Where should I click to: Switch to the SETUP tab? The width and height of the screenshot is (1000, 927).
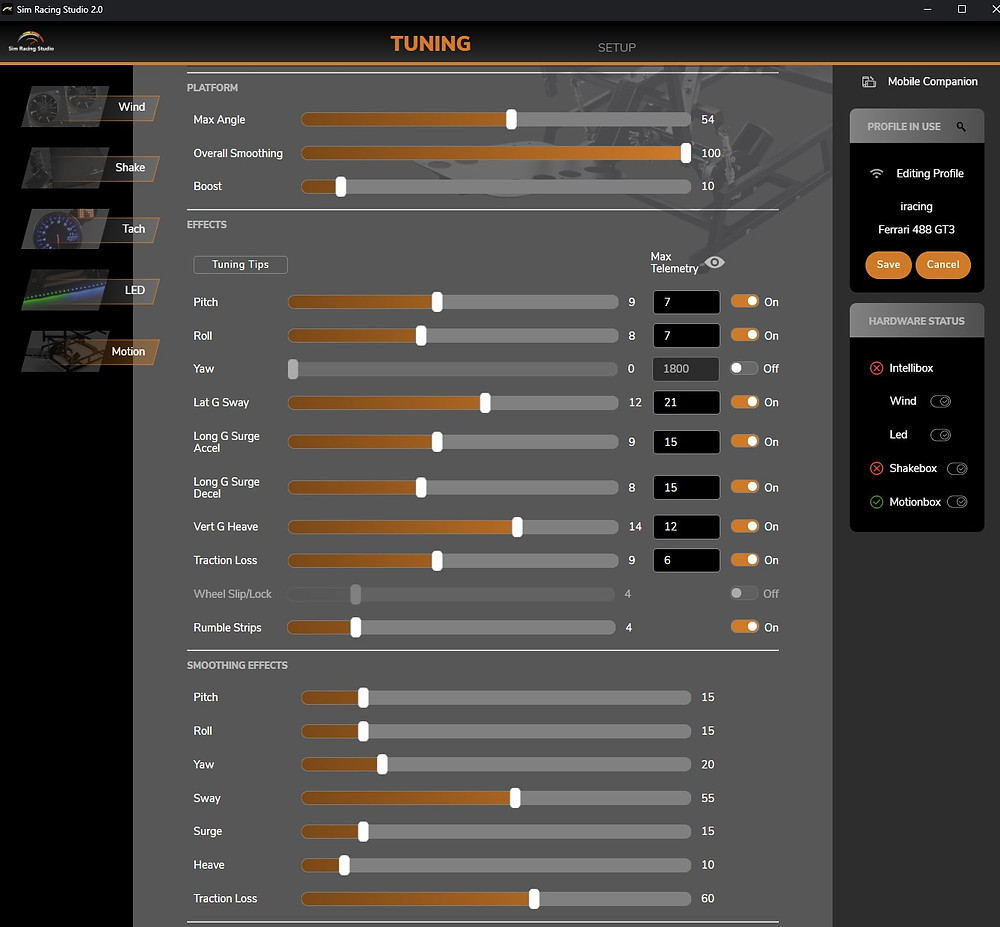click(617, 48)
